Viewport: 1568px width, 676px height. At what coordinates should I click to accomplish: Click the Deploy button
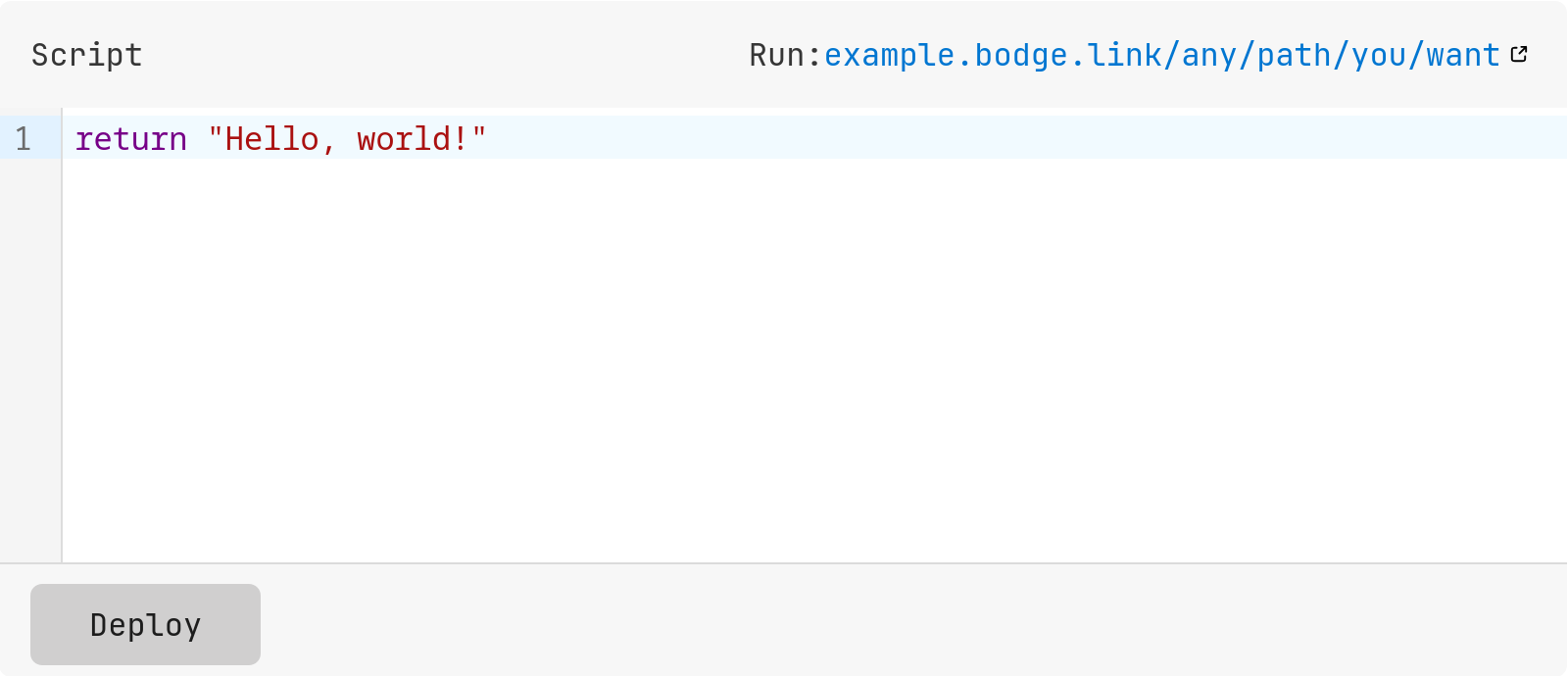144,624
